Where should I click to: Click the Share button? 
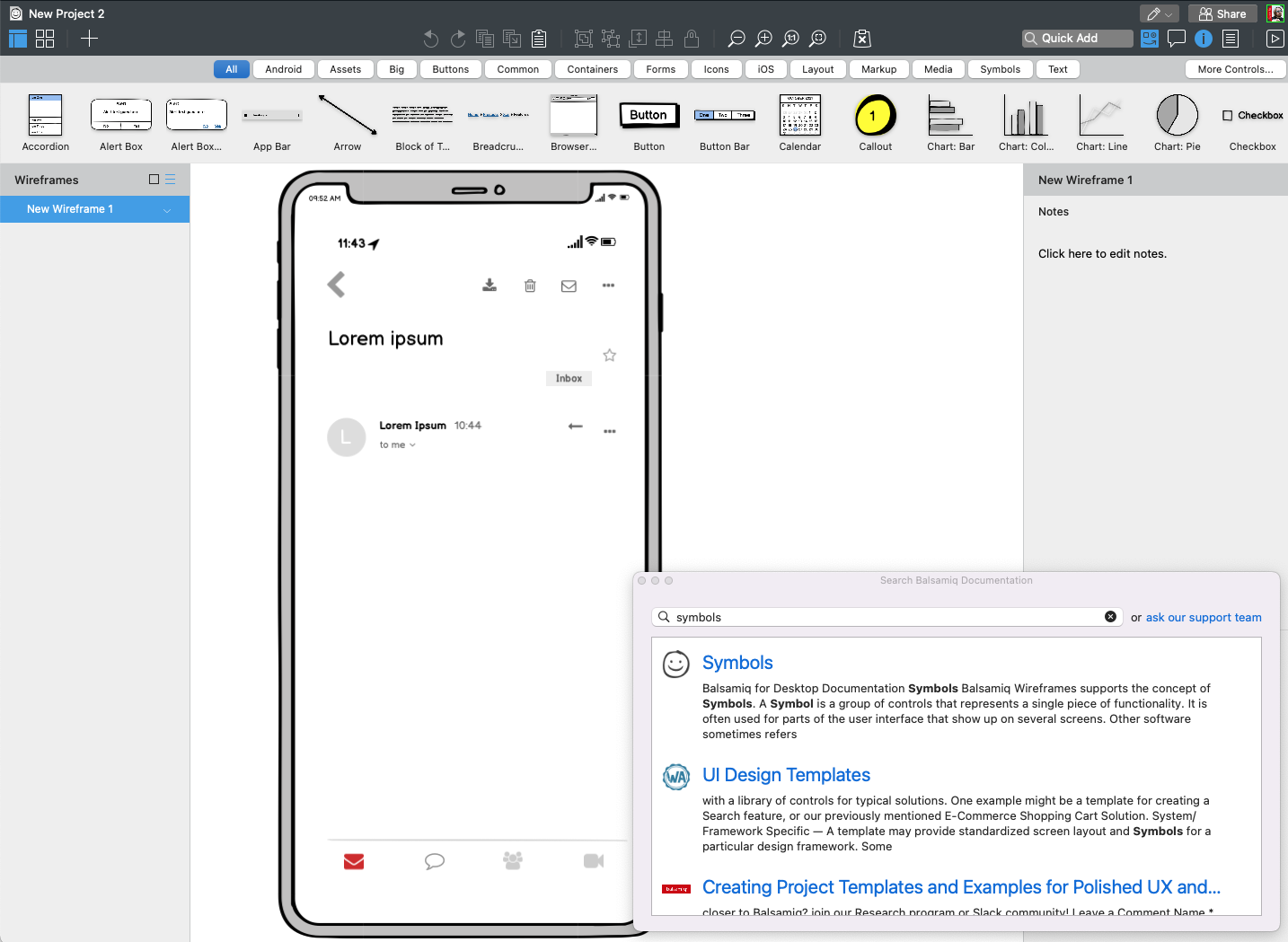1222,13
